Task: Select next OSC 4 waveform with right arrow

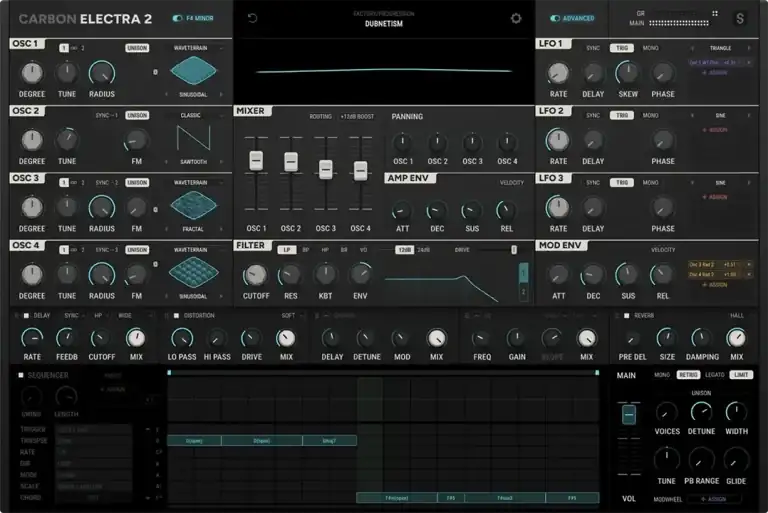Action: point(221,296)
